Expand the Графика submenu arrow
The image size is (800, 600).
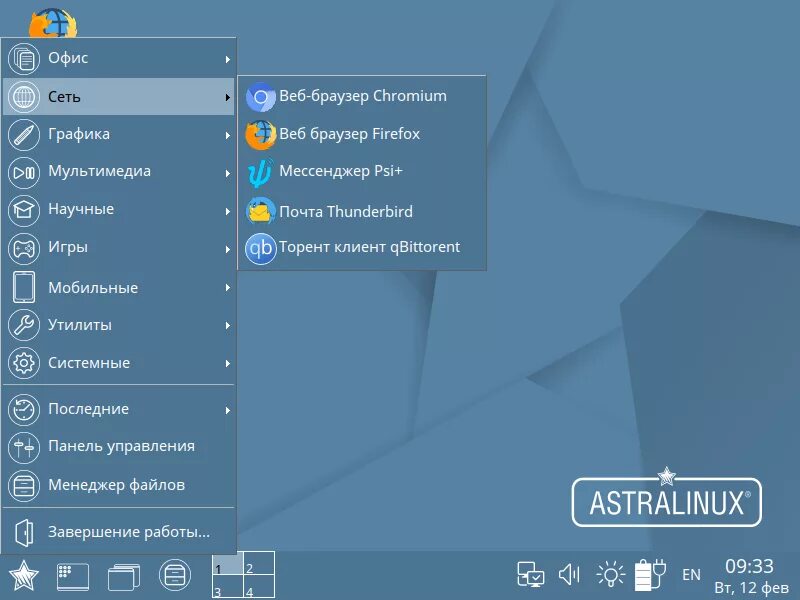tap(228, 135)
